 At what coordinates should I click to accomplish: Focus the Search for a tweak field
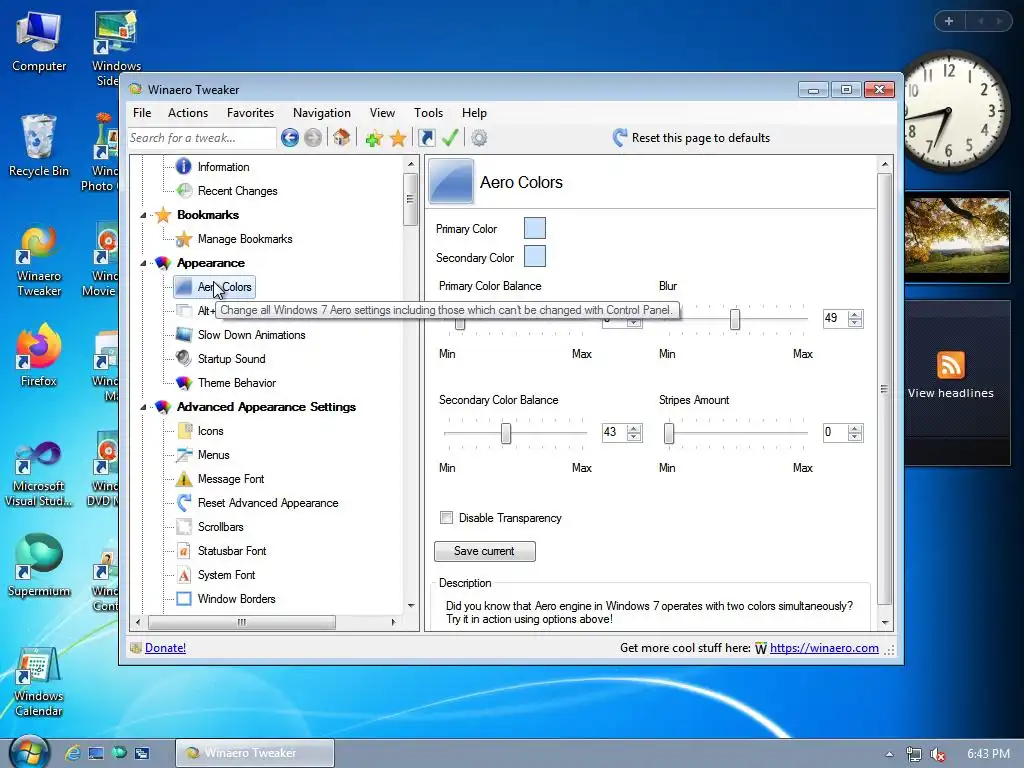[x=202, y=138]
